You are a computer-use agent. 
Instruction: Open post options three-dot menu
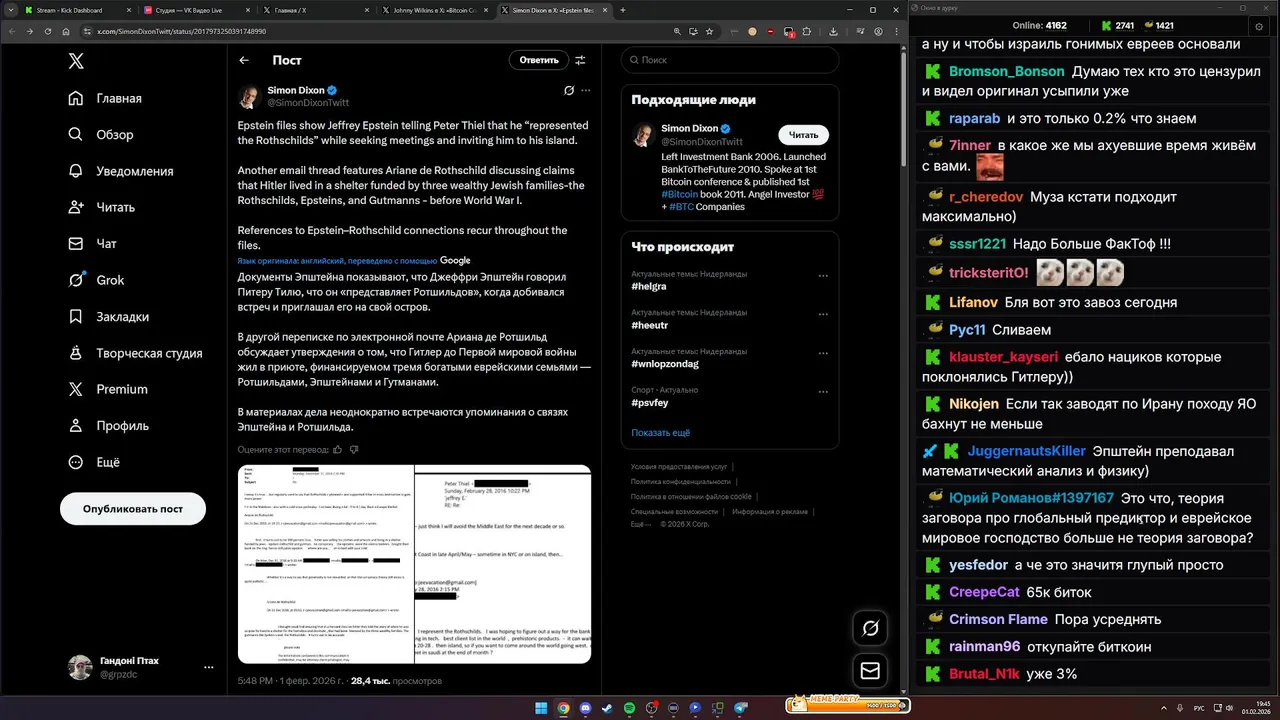586,90
